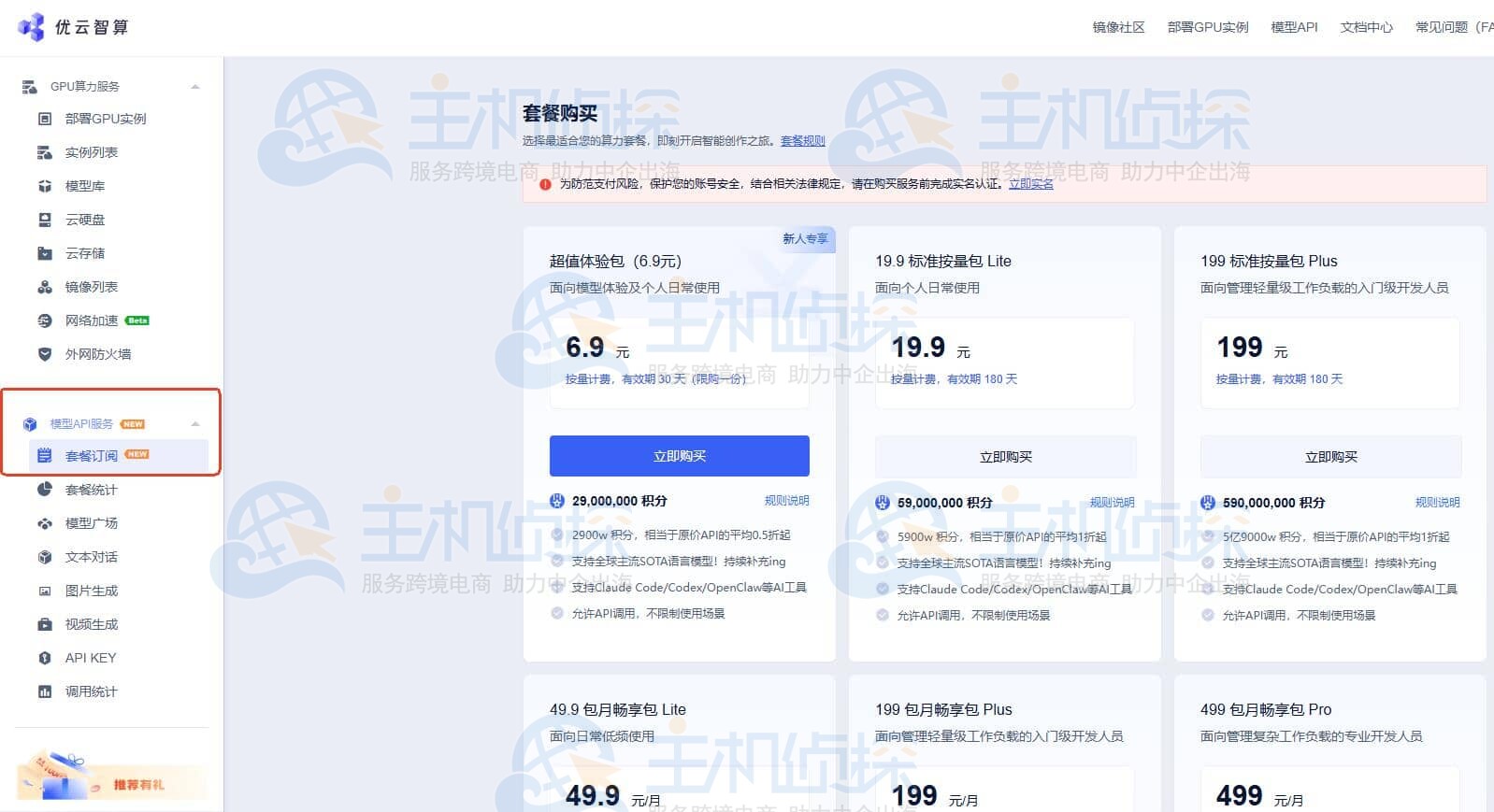This screenshot has height=812, width=1494.
Task: Click the warning icon in the red notice bar
Action: 545,184
